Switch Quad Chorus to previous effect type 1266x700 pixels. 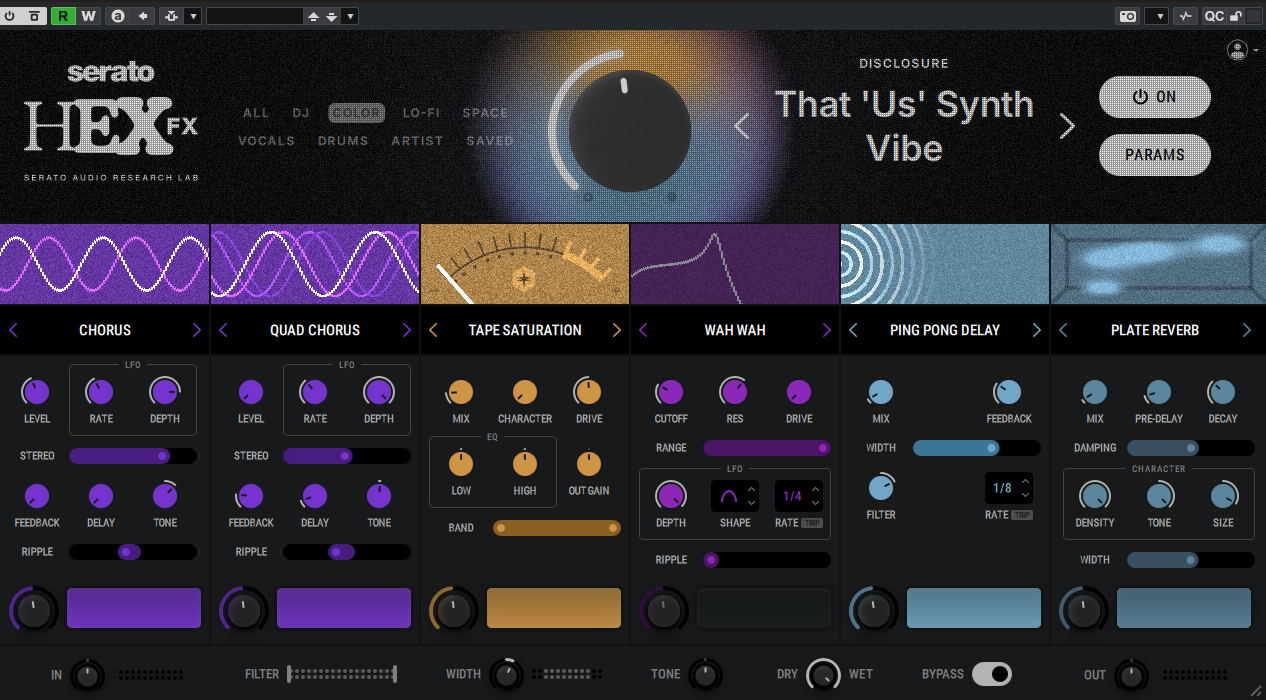(x=224, y=330)
